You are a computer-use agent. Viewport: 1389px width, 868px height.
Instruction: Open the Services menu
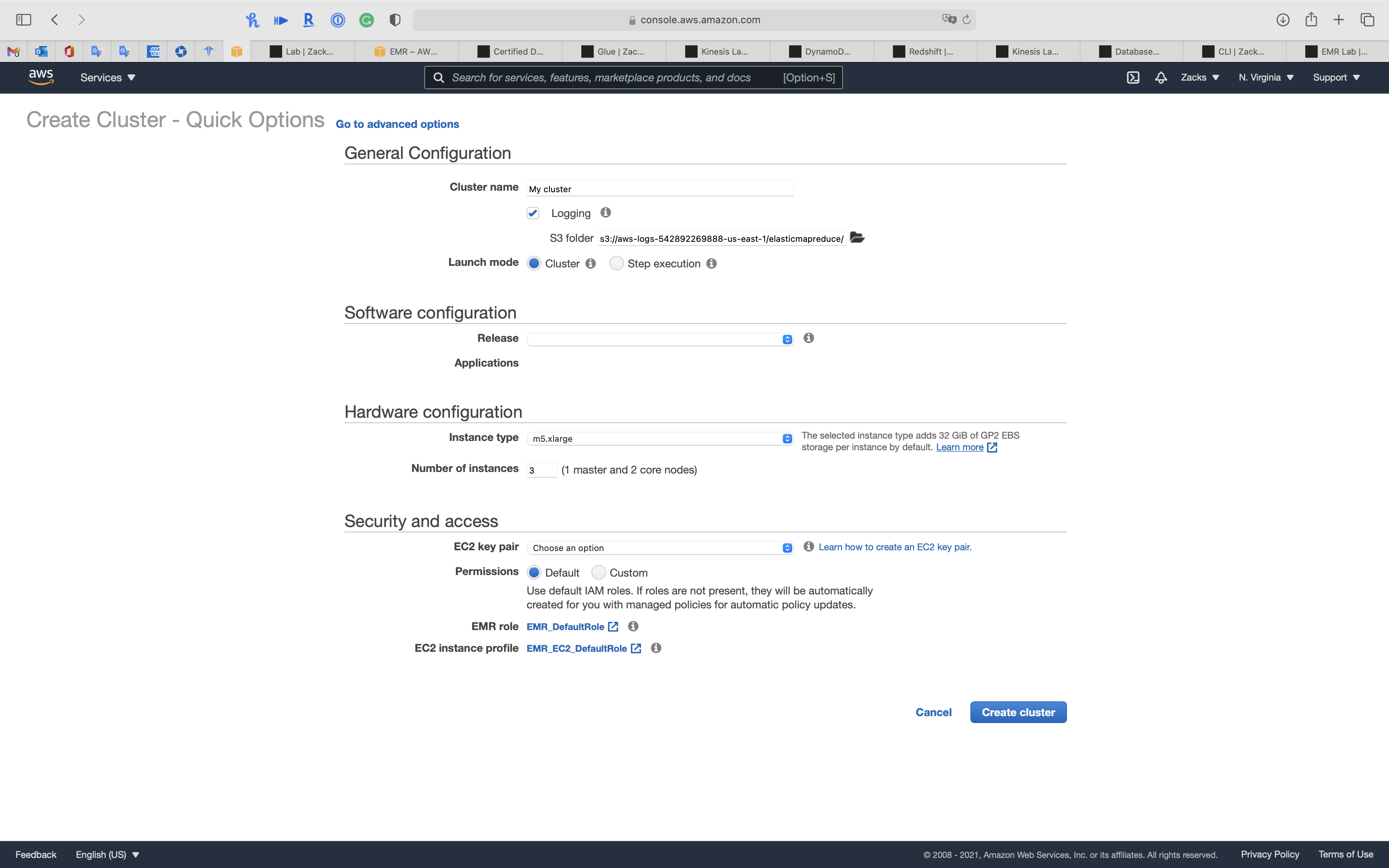coord(107,77)
